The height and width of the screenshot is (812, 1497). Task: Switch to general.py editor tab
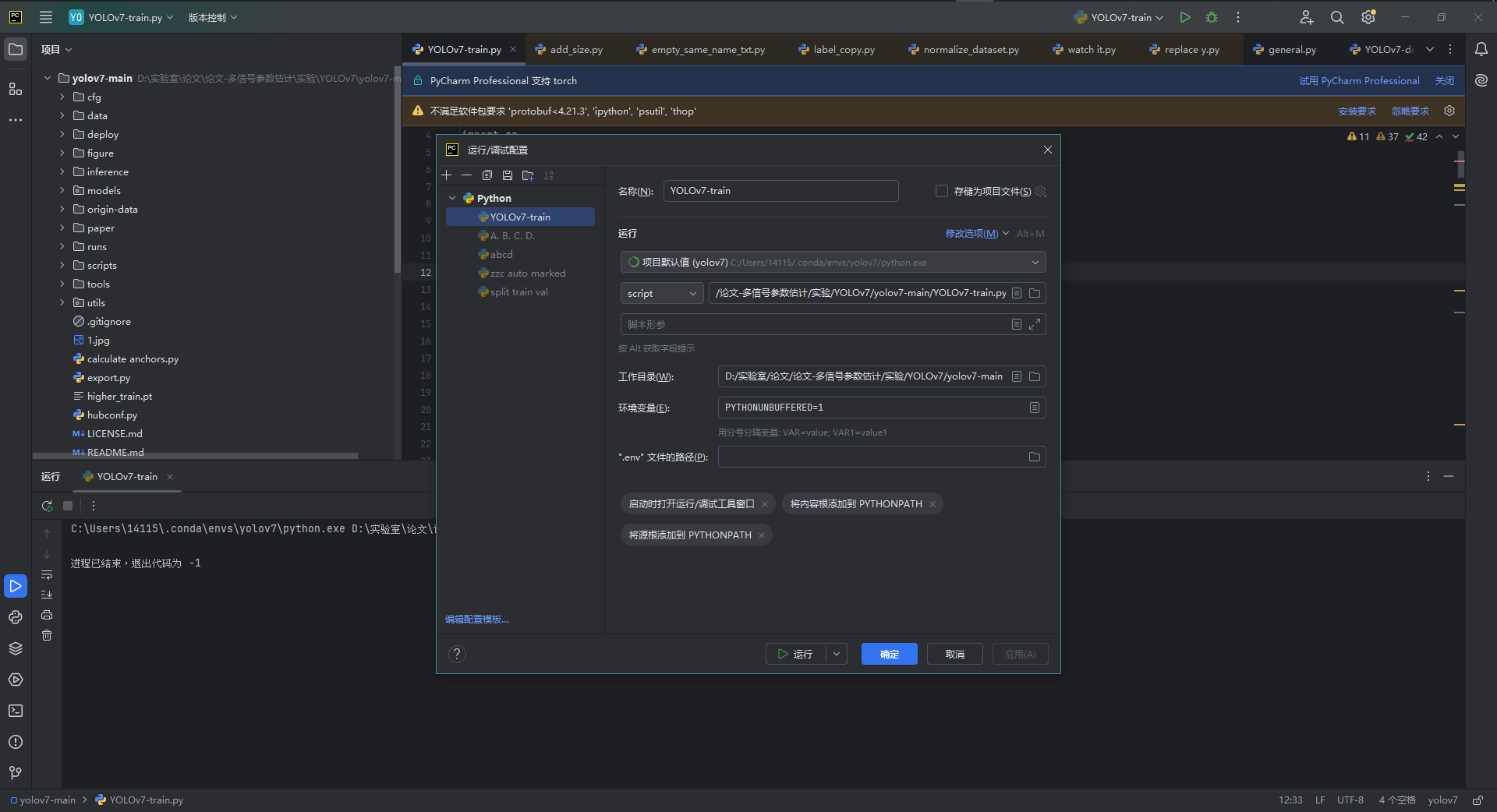pos(1284,49)
